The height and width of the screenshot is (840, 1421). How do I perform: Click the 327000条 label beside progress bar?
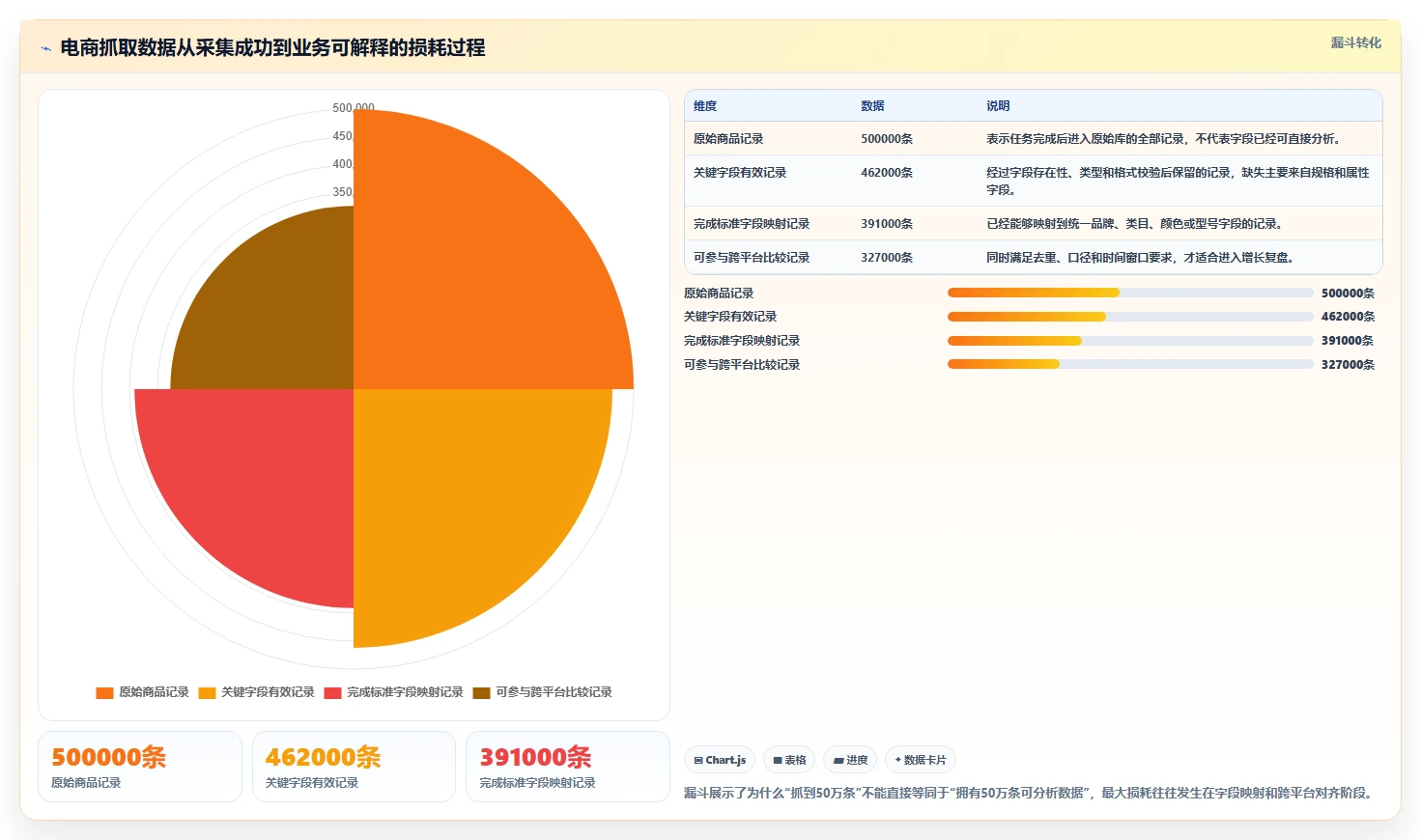tap(1348, 365)
